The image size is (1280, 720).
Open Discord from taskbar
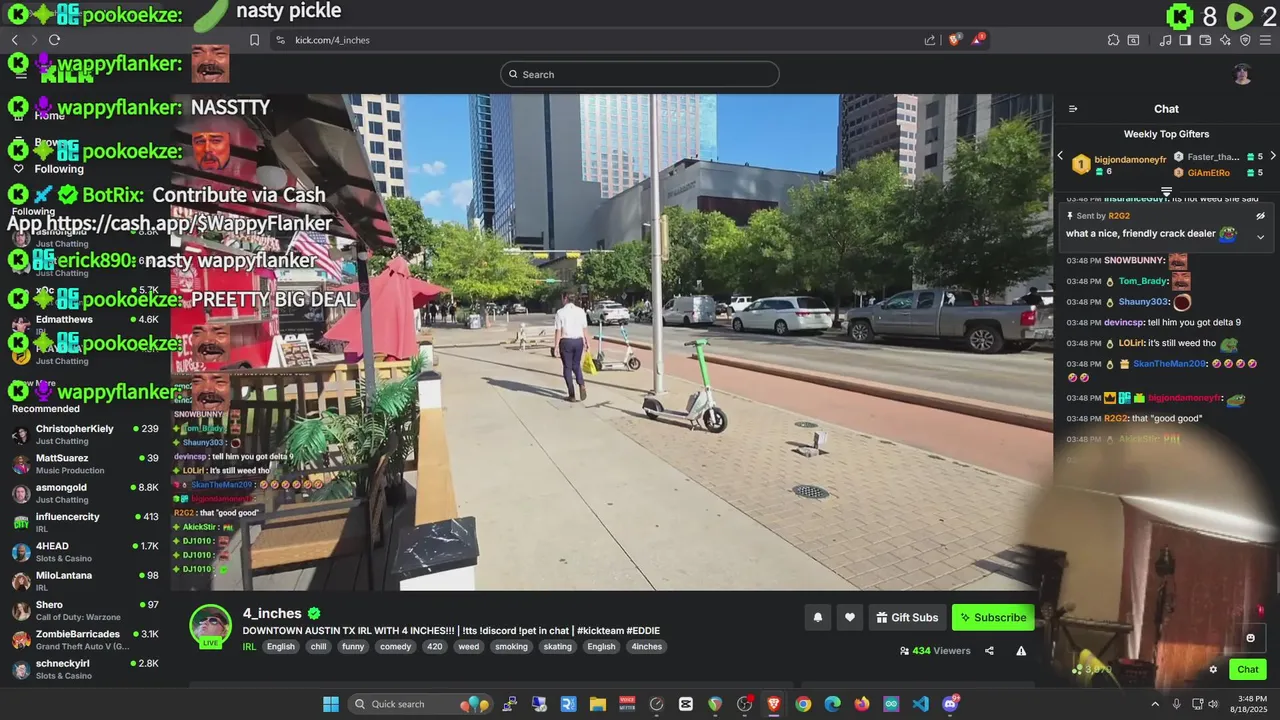pos(950,704)
